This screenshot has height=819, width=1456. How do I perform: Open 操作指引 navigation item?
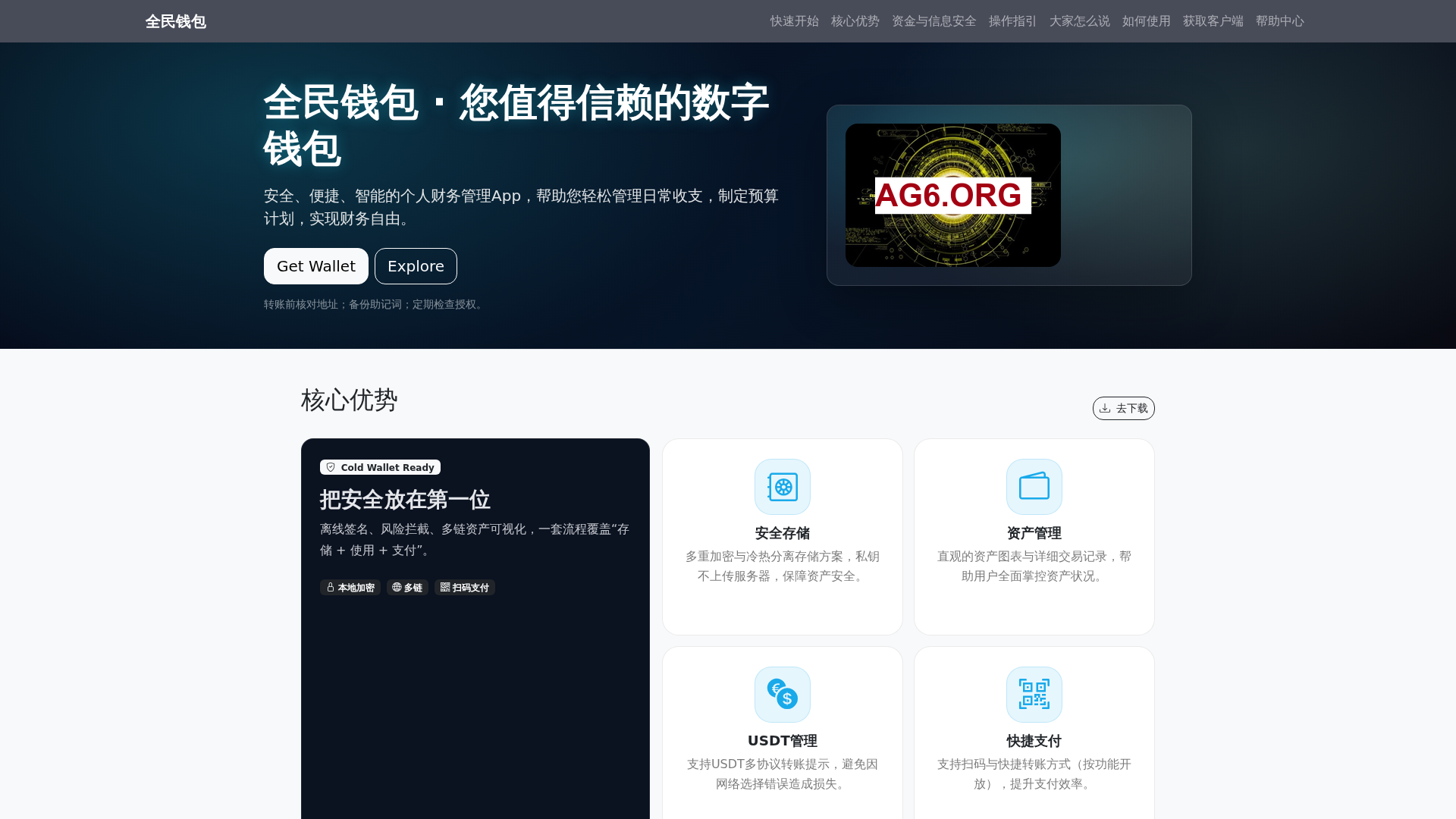1013,21
